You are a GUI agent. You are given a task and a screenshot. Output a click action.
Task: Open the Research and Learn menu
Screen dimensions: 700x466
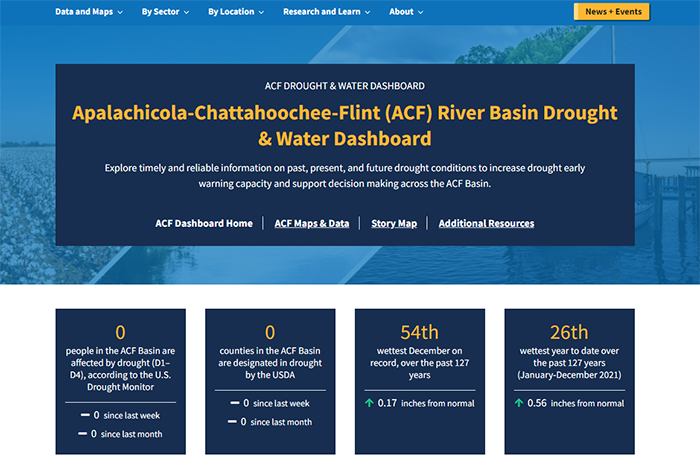(x=326, y=12)
